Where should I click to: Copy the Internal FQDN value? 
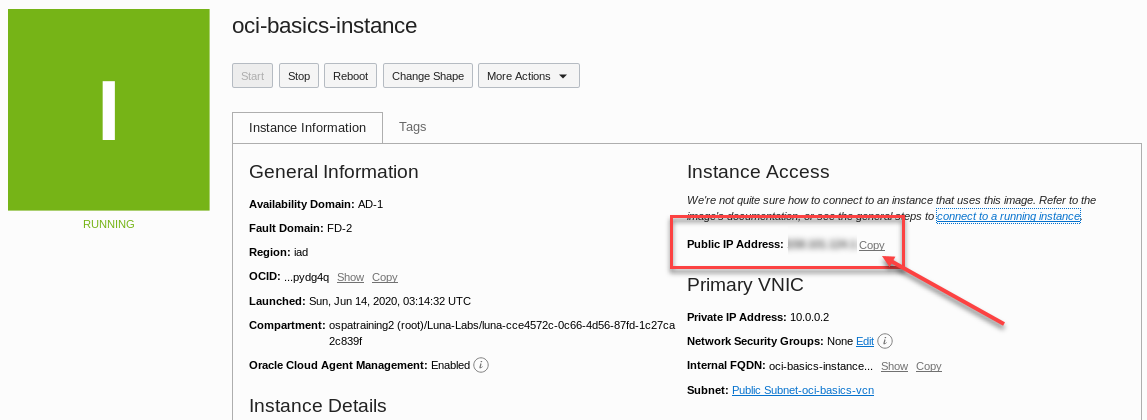click(929, 366)
